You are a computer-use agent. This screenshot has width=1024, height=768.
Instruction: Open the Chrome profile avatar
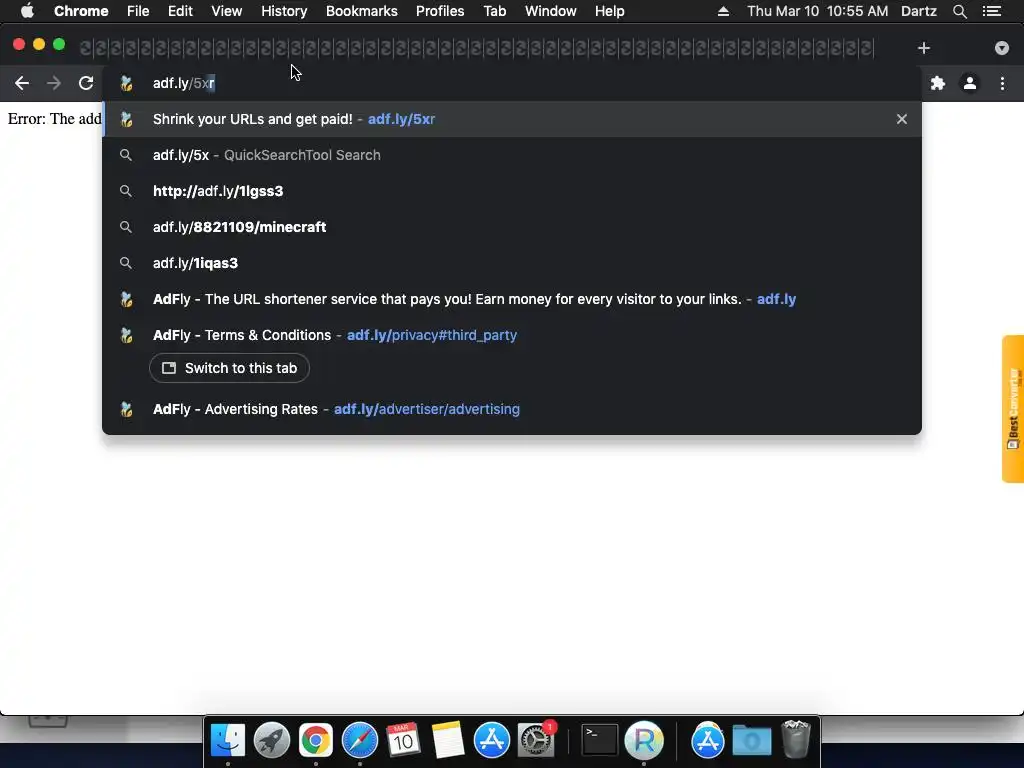point(970,83)
